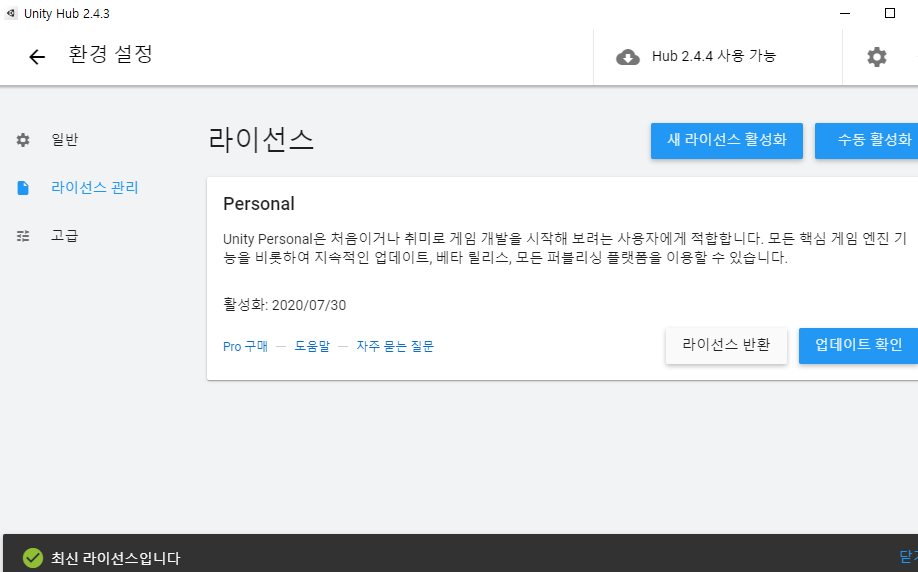Click the Unity logo in title bar
The image size is (918, 572).
coord(11,13)
